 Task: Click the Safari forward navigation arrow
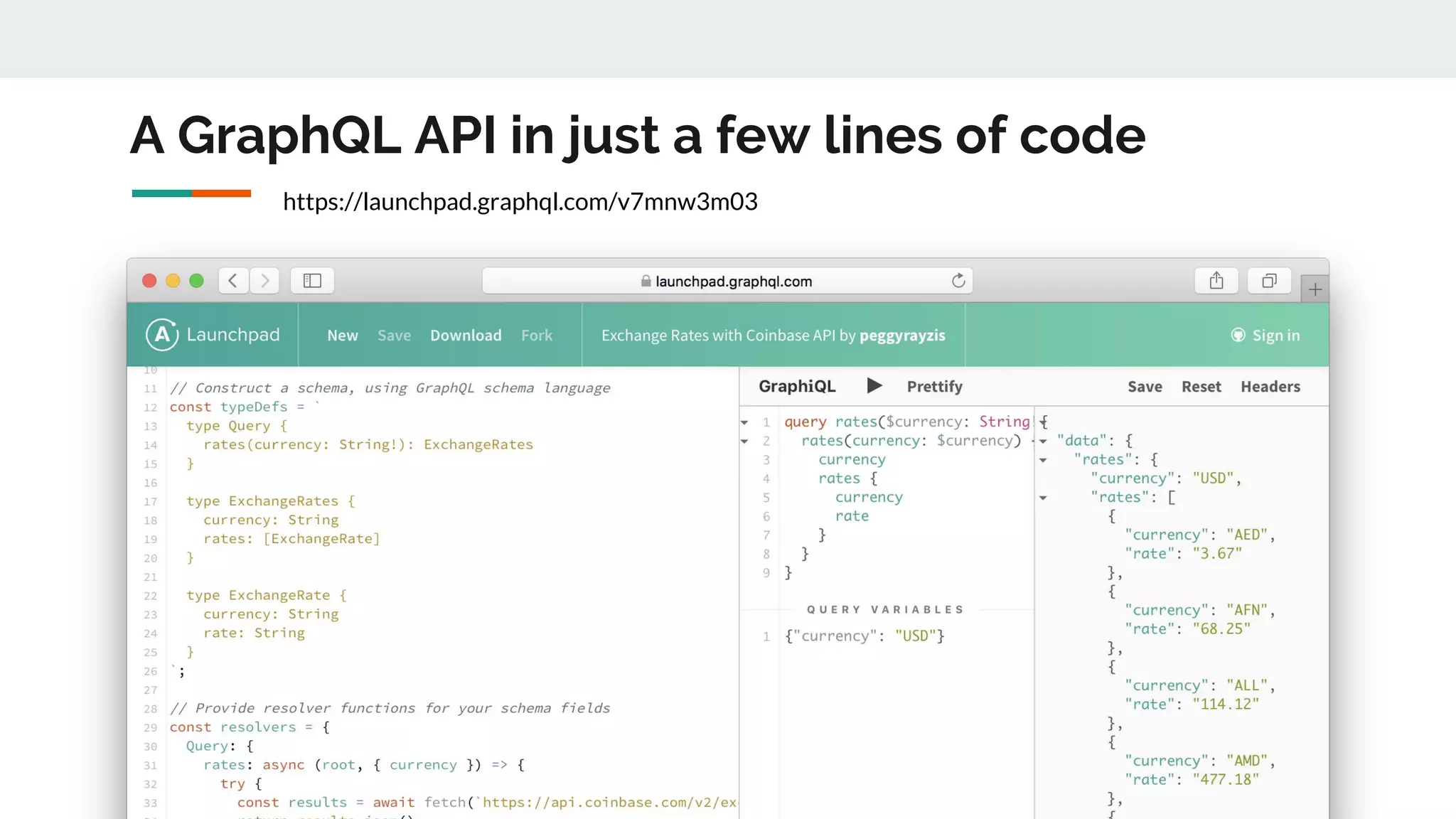coord(264,281)
